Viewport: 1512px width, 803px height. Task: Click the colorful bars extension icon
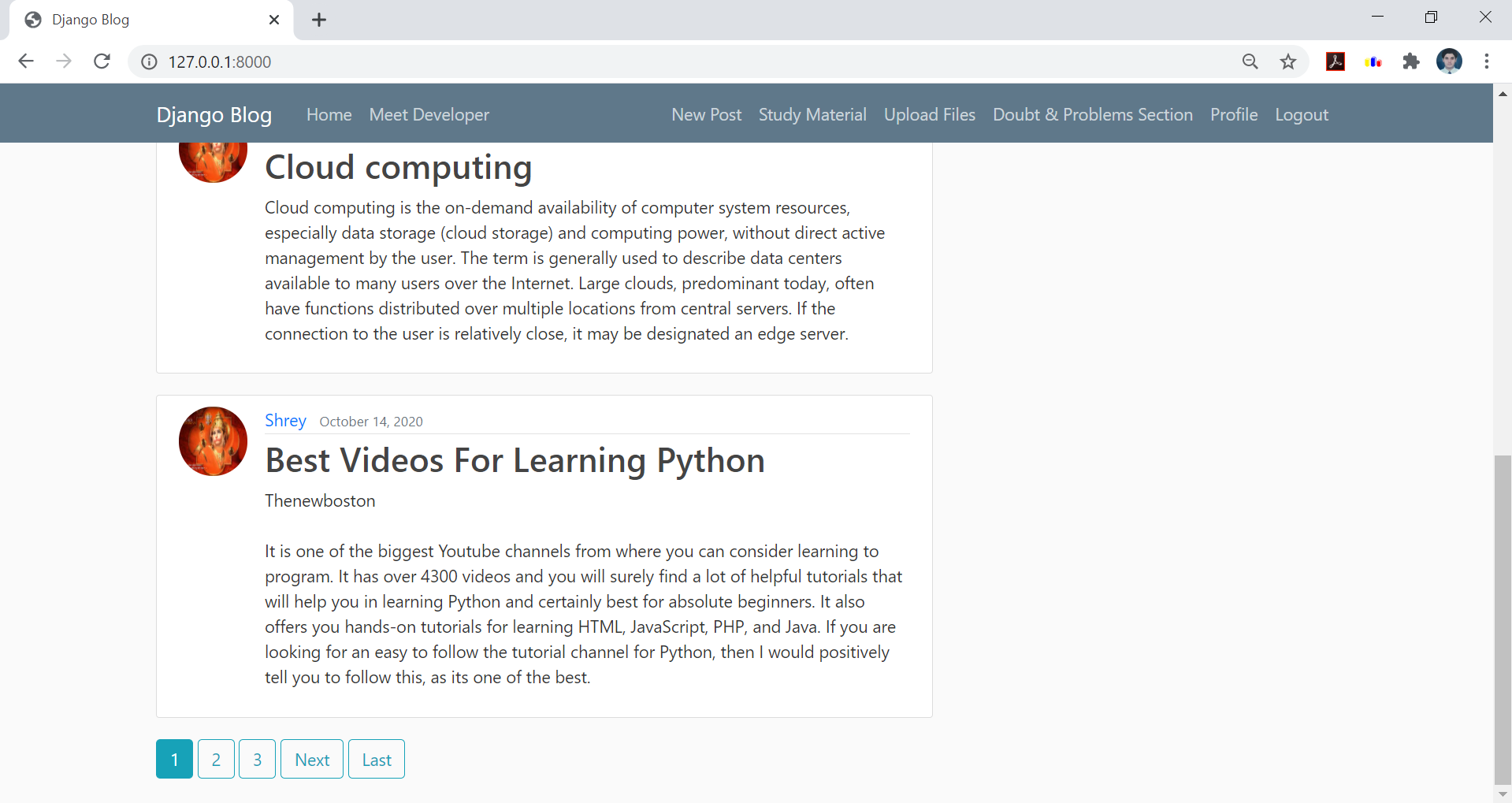(x=1373, y=61)
